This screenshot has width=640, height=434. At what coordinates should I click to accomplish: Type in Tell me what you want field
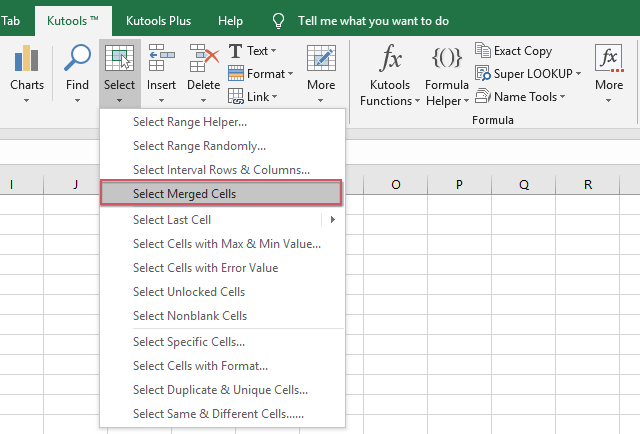[373, 20]
